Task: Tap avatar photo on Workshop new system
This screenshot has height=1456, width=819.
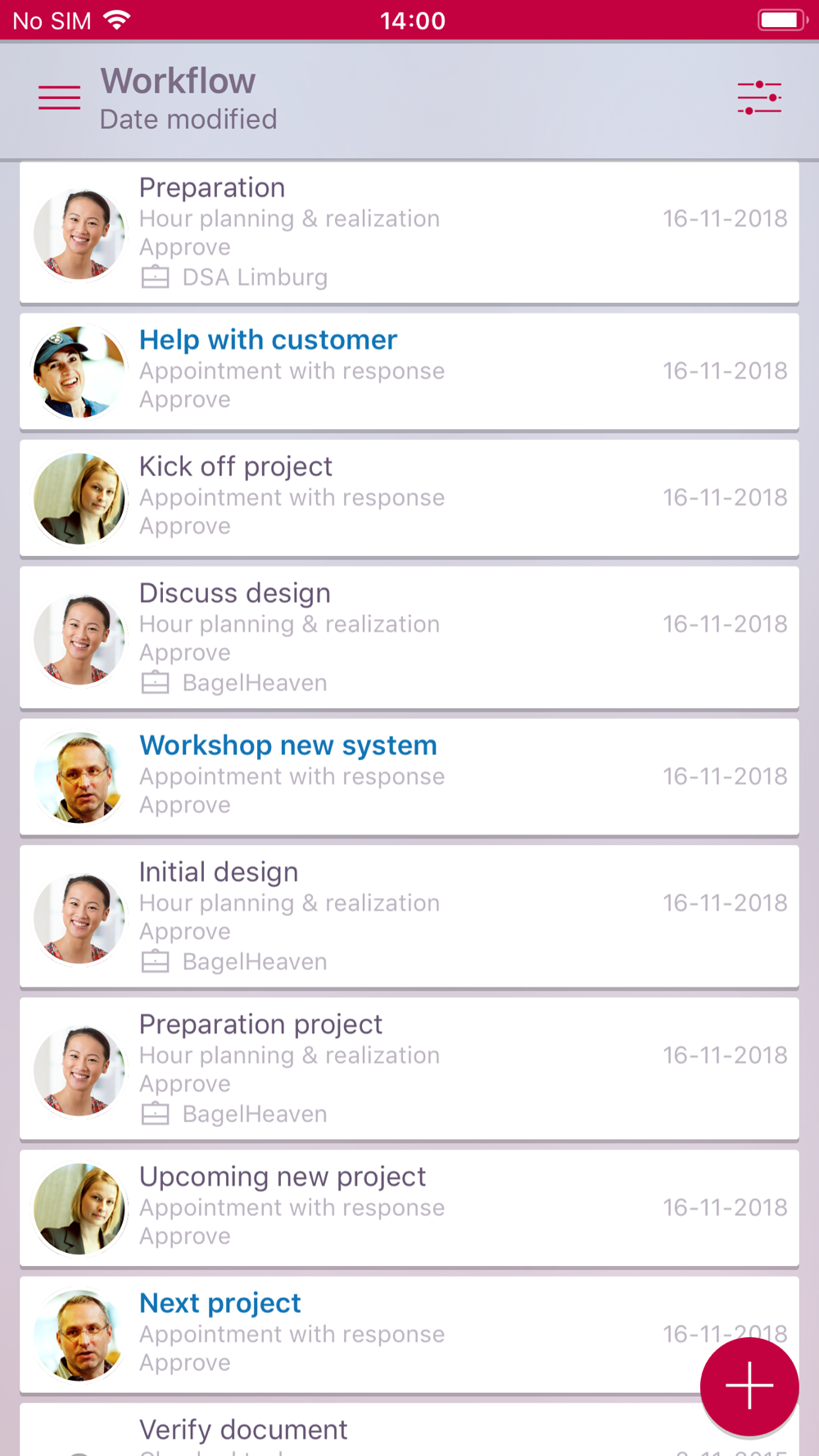Action: [79, 777]
